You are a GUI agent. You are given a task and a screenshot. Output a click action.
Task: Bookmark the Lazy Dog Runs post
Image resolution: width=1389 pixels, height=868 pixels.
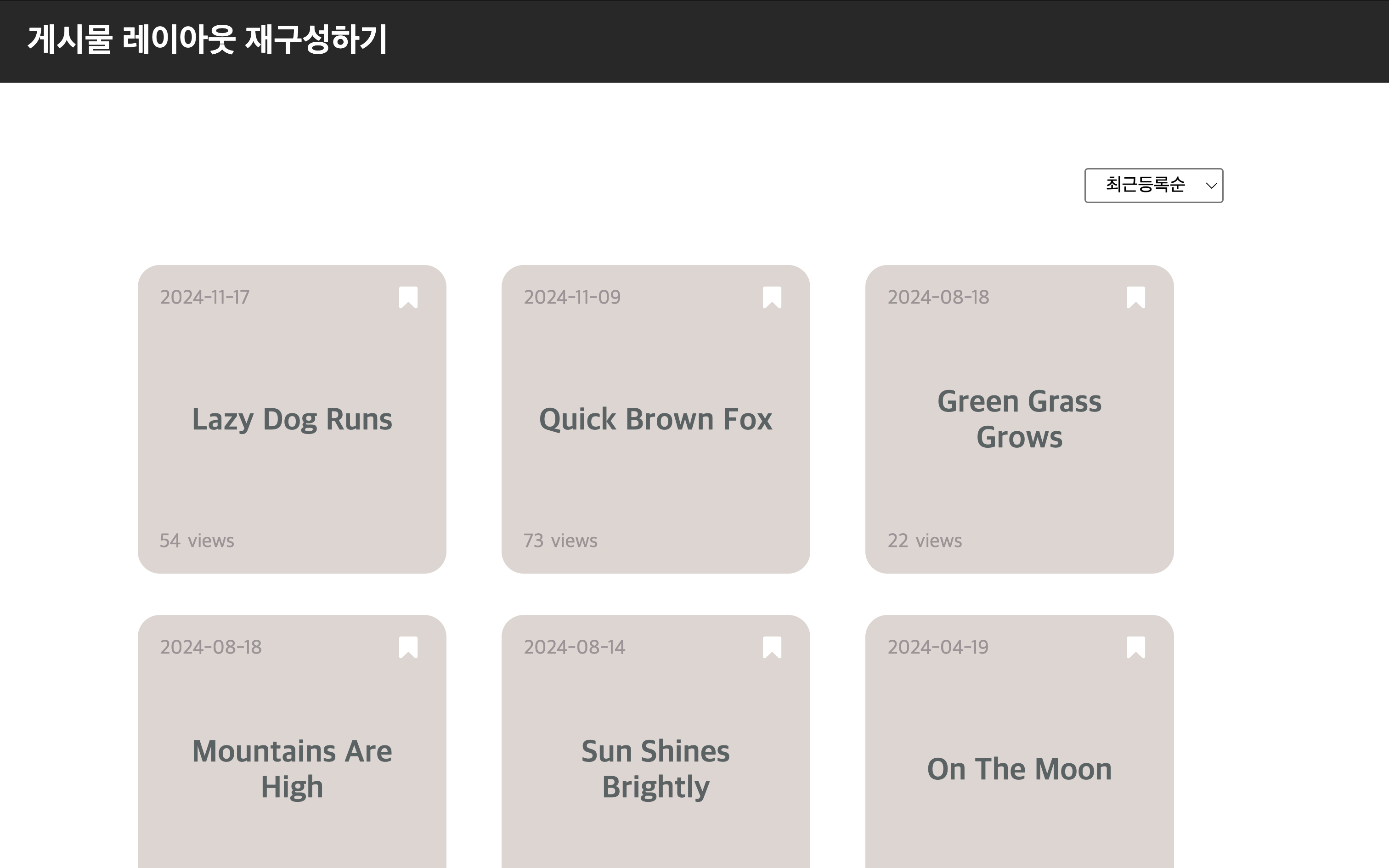pos(408,298)
